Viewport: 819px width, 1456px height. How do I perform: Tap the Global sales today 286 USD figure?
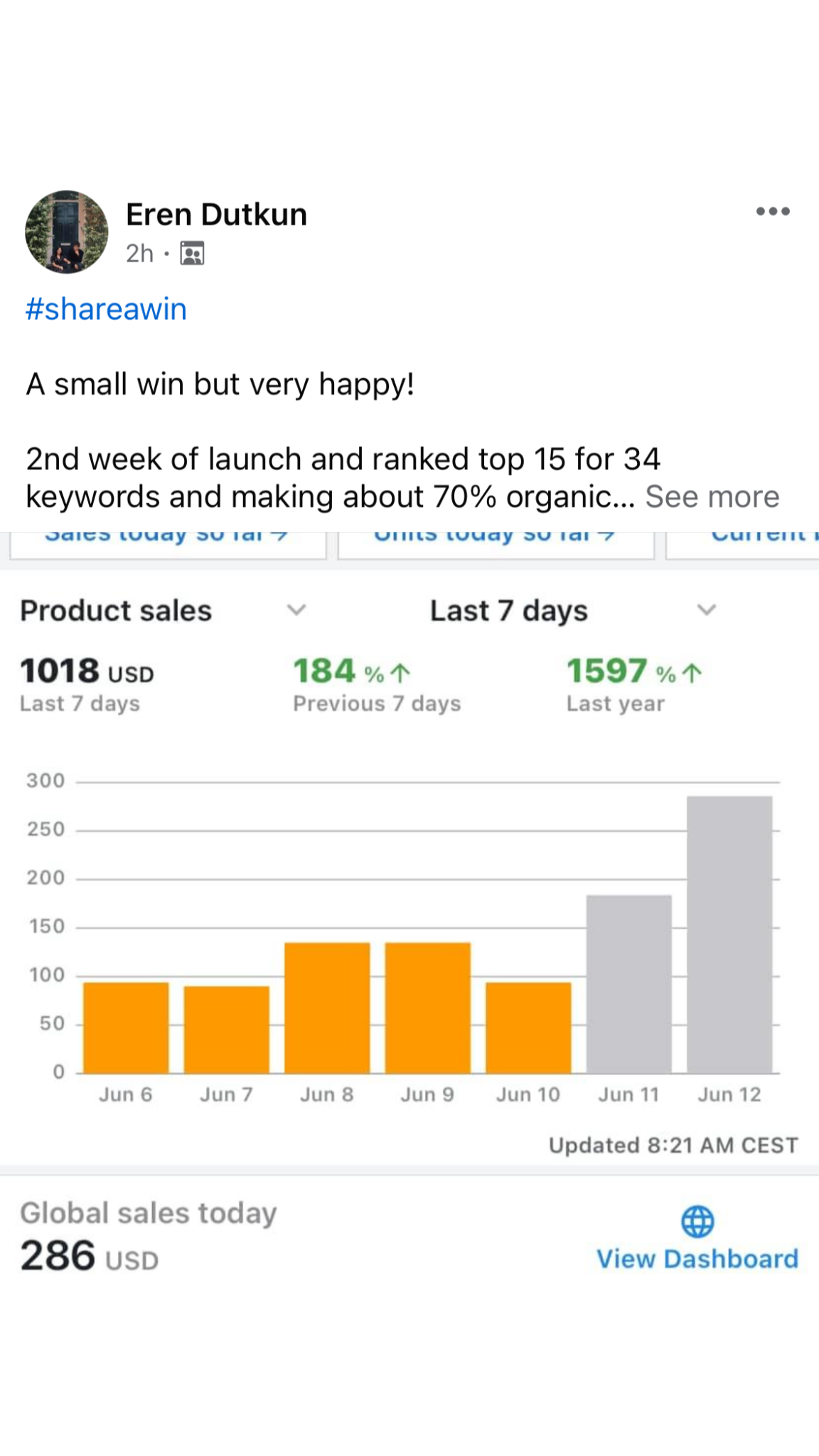[90, 1256]
